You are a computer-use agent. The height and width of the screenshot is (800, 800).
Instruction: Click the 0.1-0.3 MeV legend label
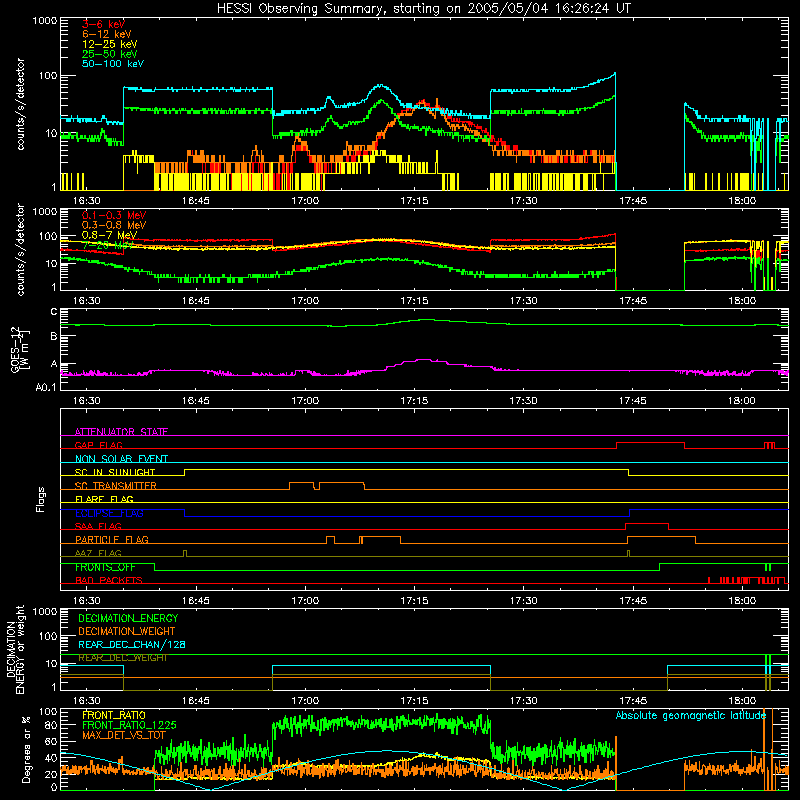tap(114, 215)
